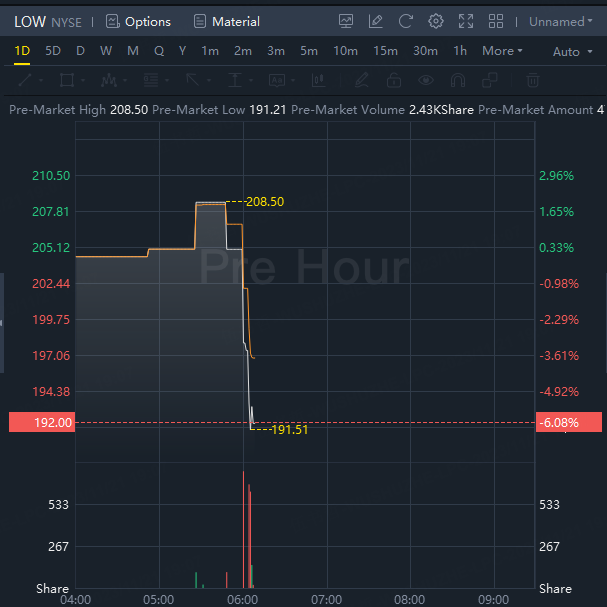The width and height of the screenshot is (607, 607).
Task: Select the 15m interval
Action: tap(385, 51)
